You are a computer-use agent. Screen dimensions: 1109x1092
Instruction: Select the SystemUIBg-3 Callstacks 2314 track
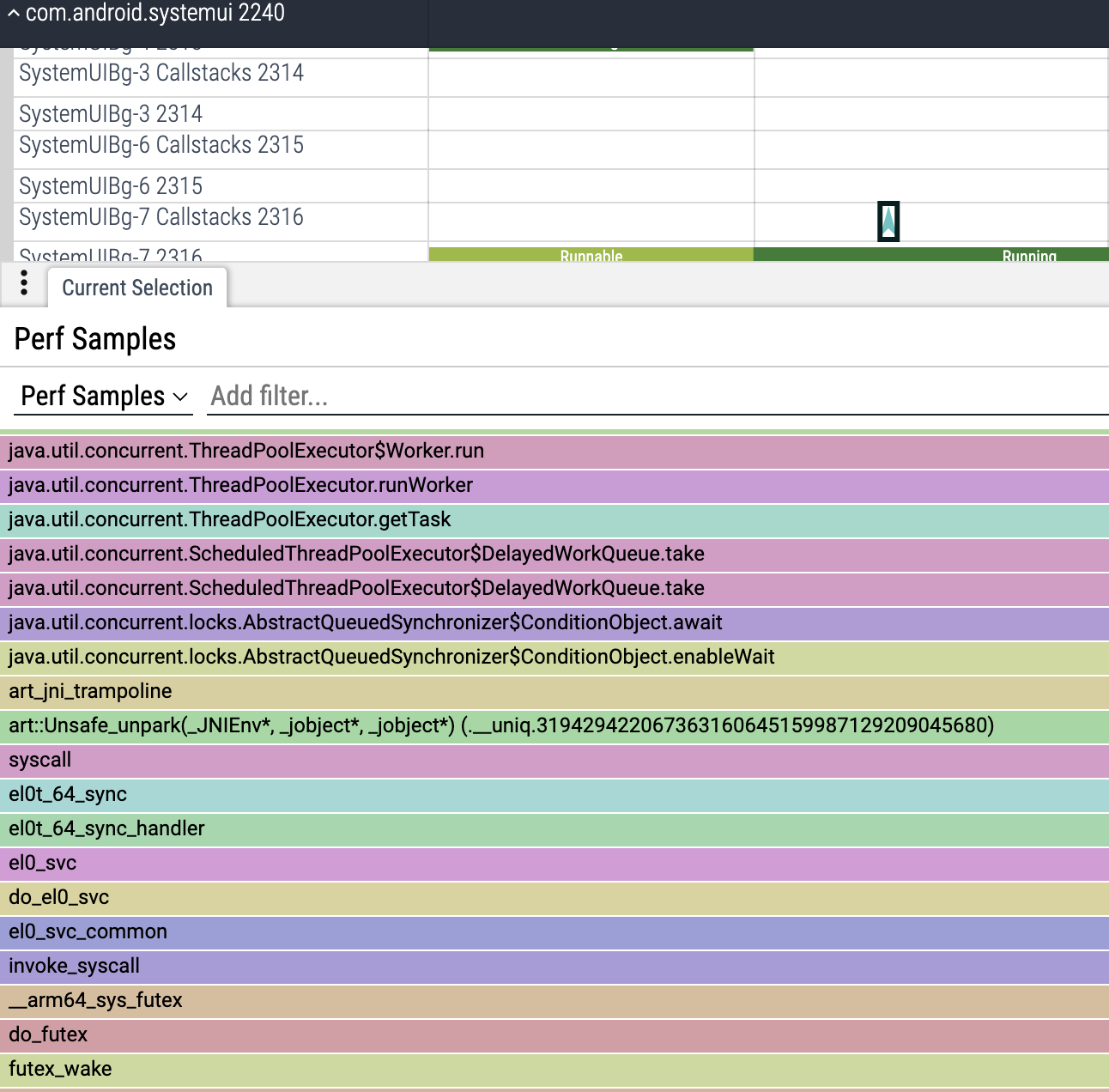click(x=161, y=74)
